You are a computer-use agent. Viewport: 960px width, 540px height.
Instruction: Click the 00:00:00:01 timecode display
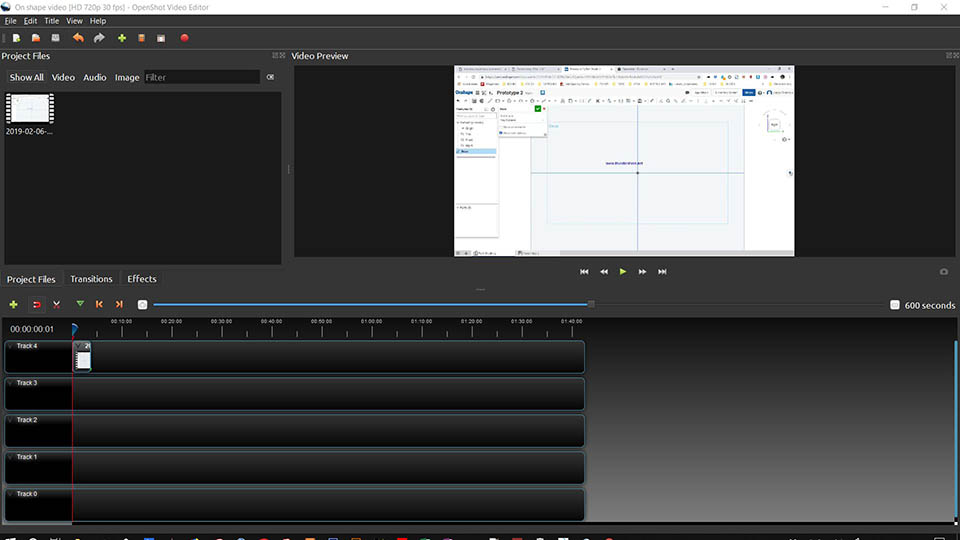coord(32,329)
